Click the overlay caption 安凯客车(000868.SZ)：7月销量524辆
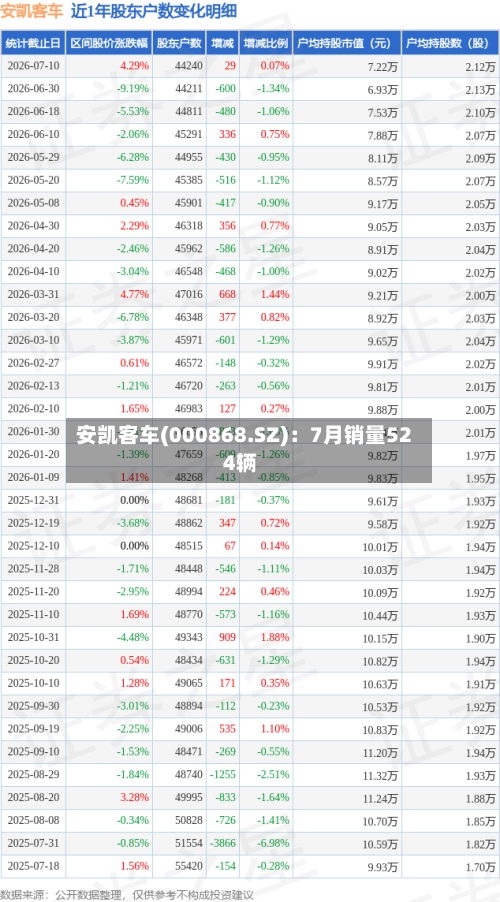 [248, 450]
